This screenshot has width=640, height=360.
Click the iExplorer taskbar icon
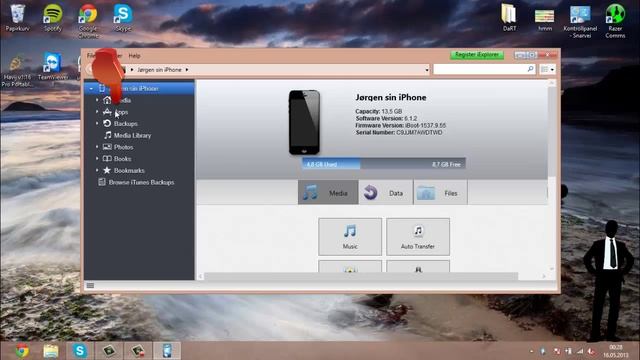click(167, 351)
